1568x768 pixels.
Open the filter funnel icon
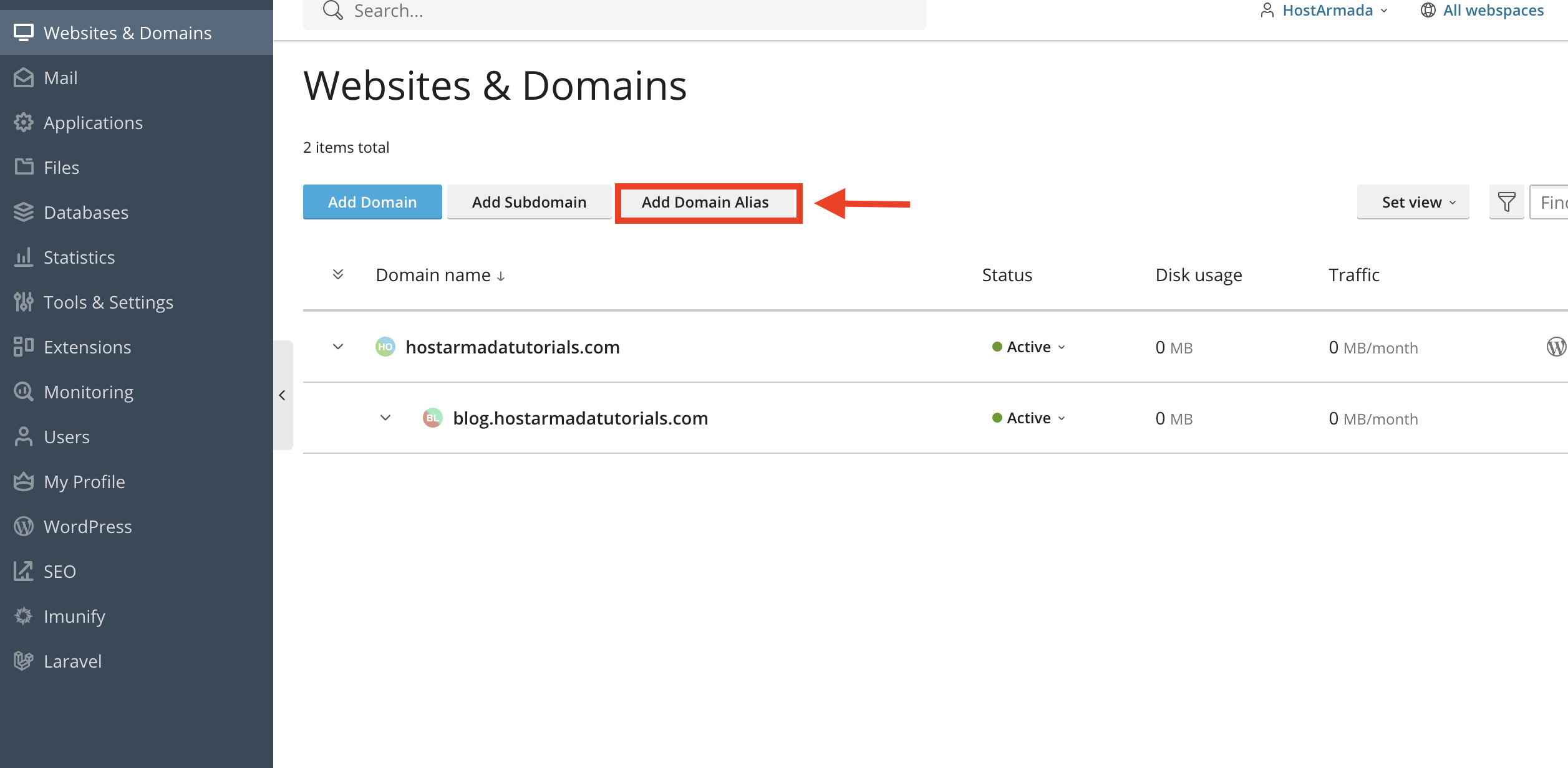click(x=1506, y=202)
